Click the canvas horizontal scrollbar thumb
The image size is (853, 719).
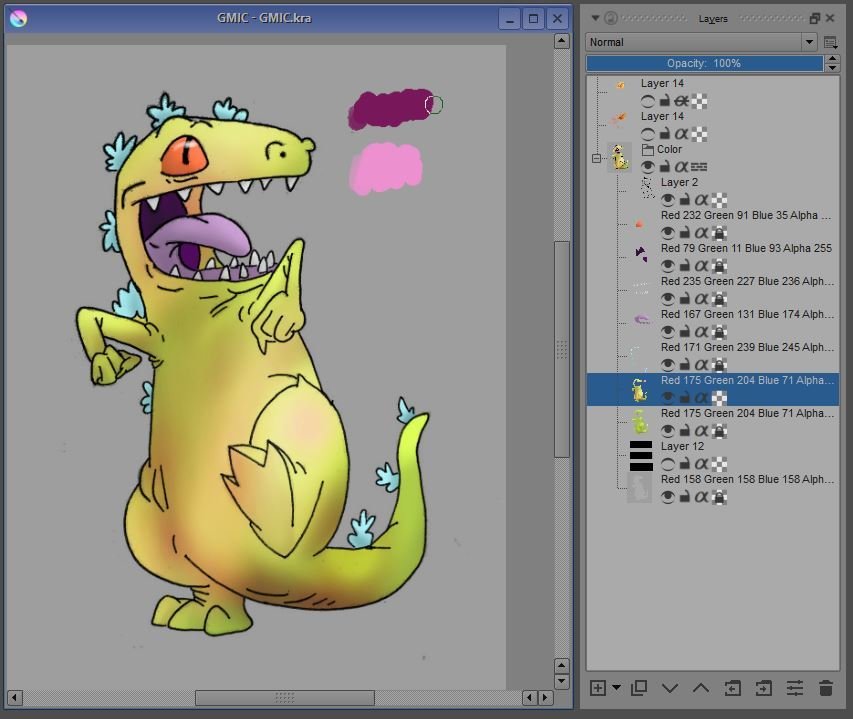click(x=285, y=697)
